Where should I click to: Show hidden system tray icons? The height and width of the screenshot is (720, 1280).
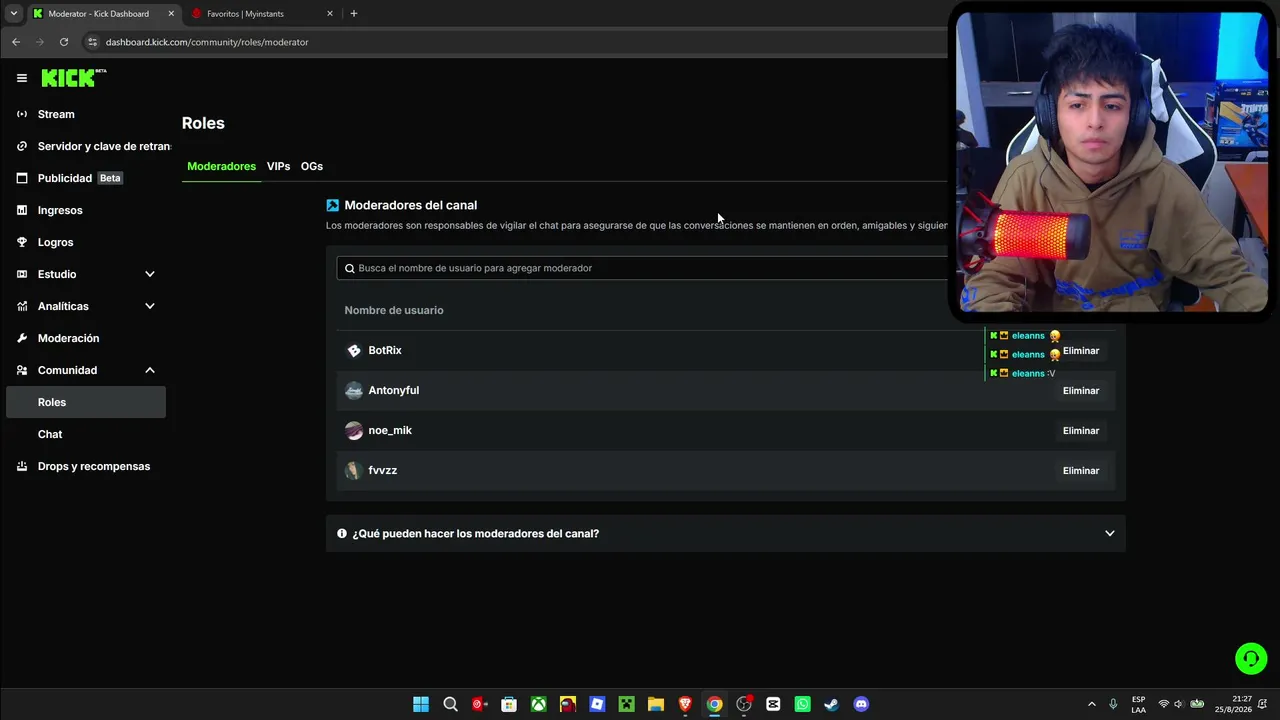click(x=1091, y=704)
